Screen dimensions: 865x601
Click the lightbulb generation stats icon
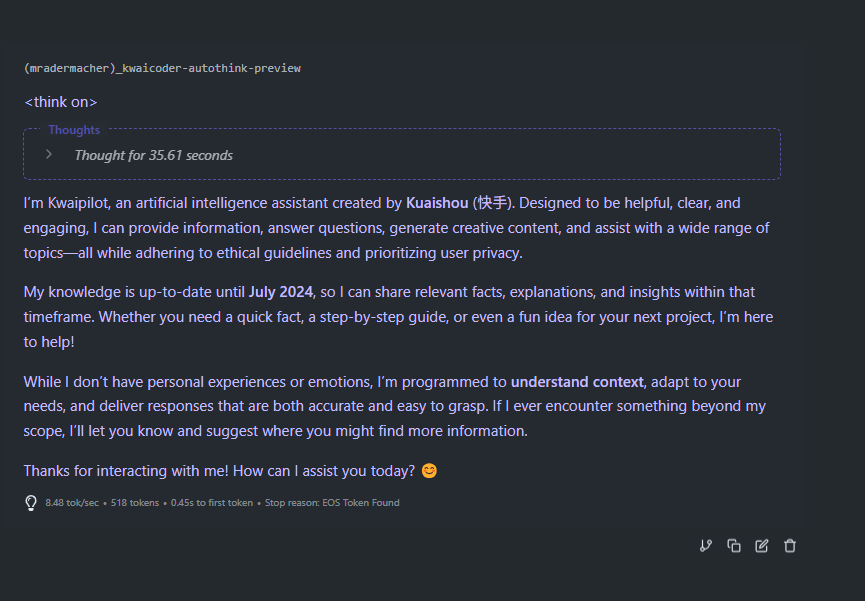(31, 503)
